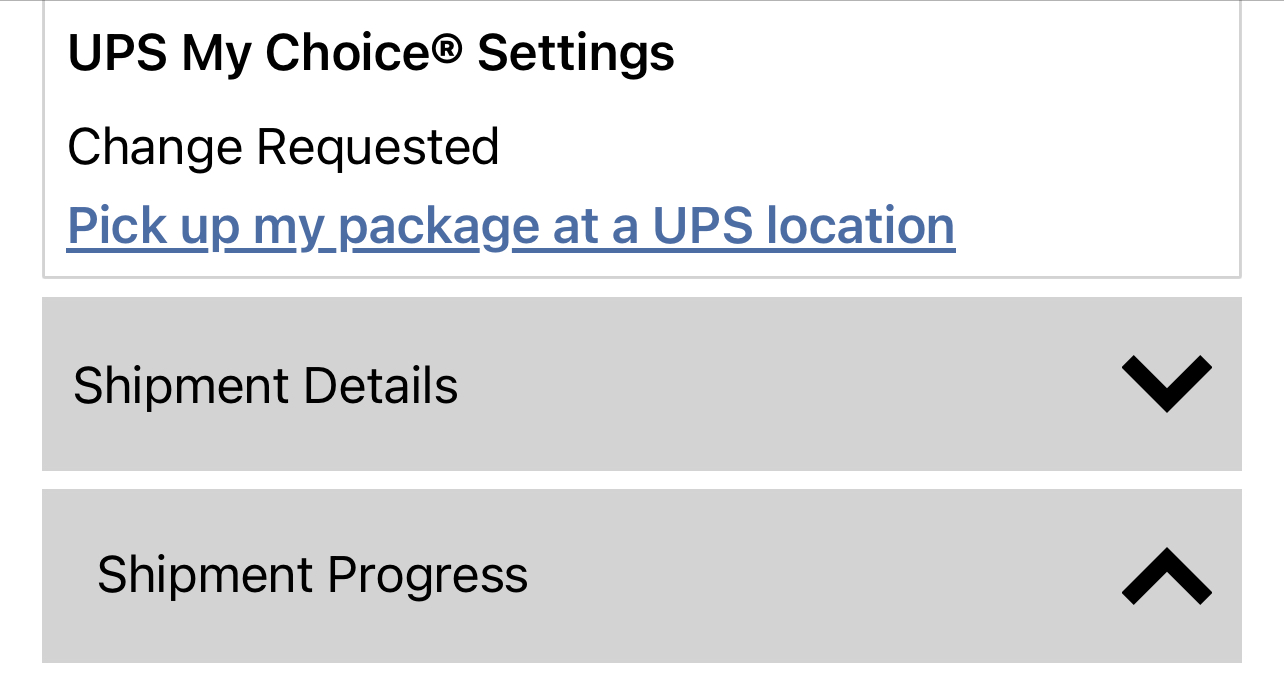Open the Shipment Details section

click(641, 384)
